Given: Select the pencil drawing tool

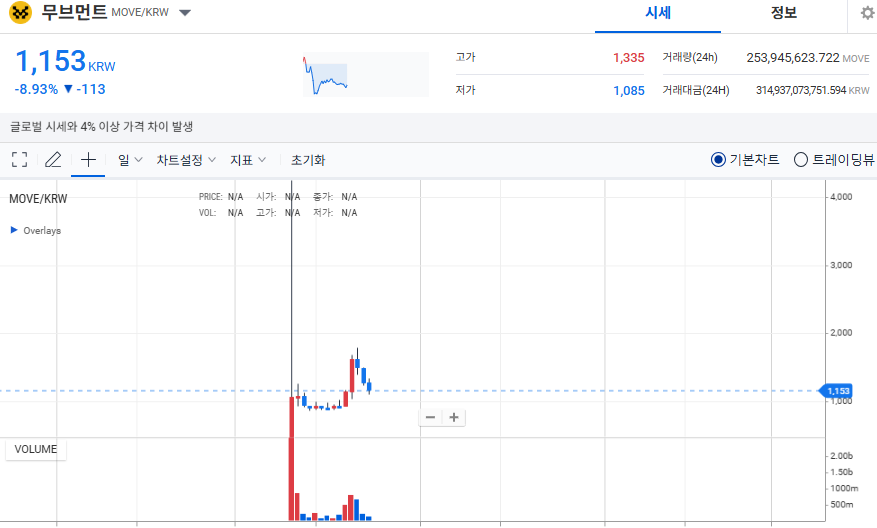Looking at the screenshot, I should click(53, 160).
